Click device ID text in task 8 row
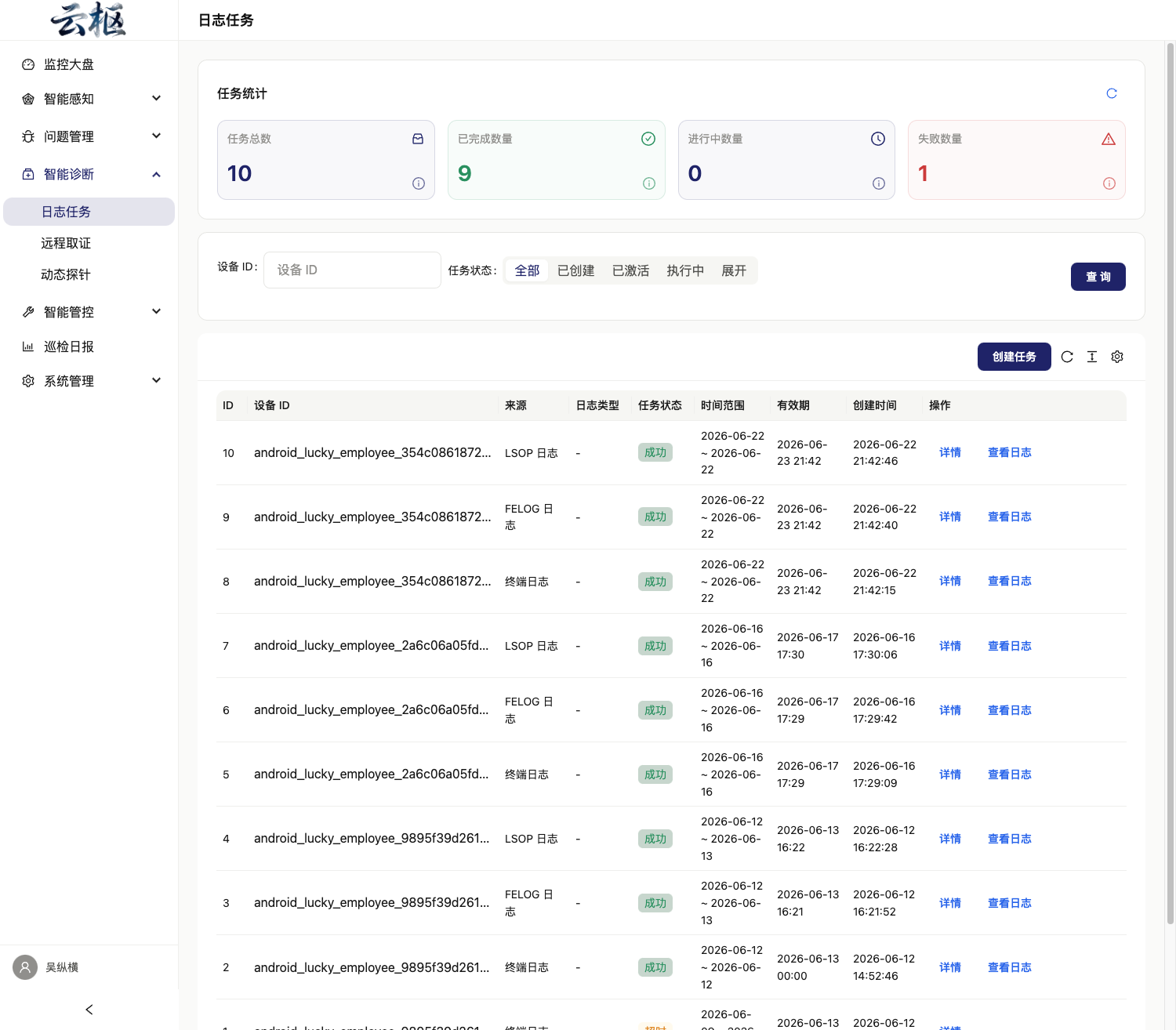 point(372,582)
